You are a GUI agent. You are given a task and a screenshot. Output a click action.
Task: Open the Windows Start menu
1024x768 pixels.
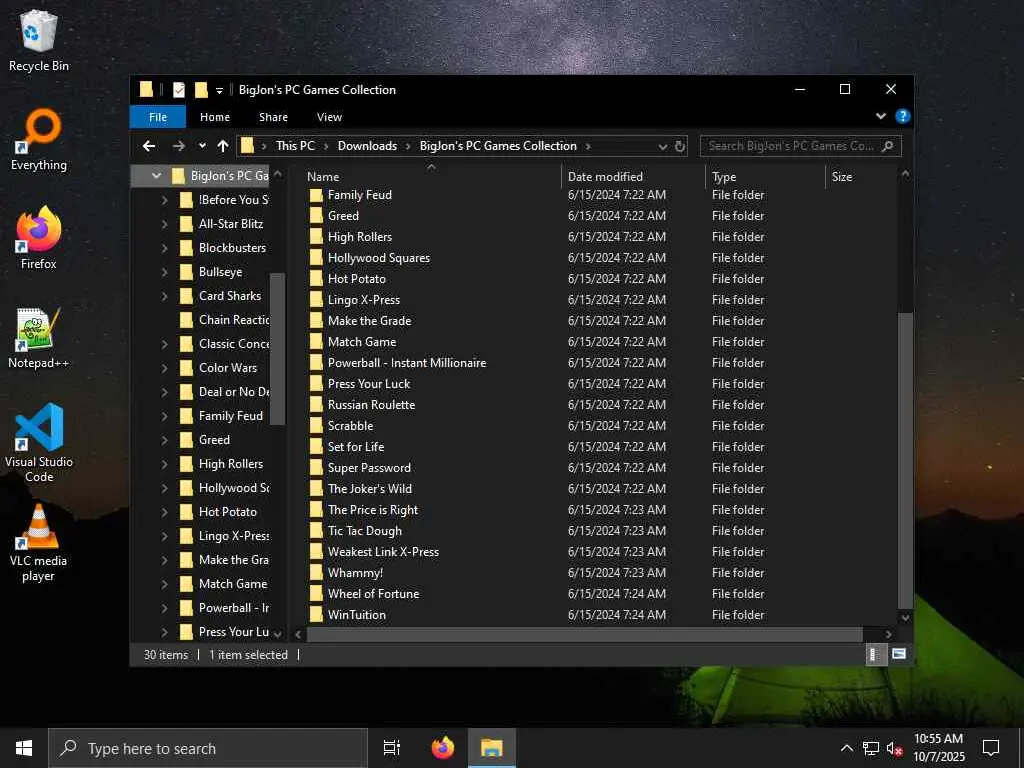[24, 748]
